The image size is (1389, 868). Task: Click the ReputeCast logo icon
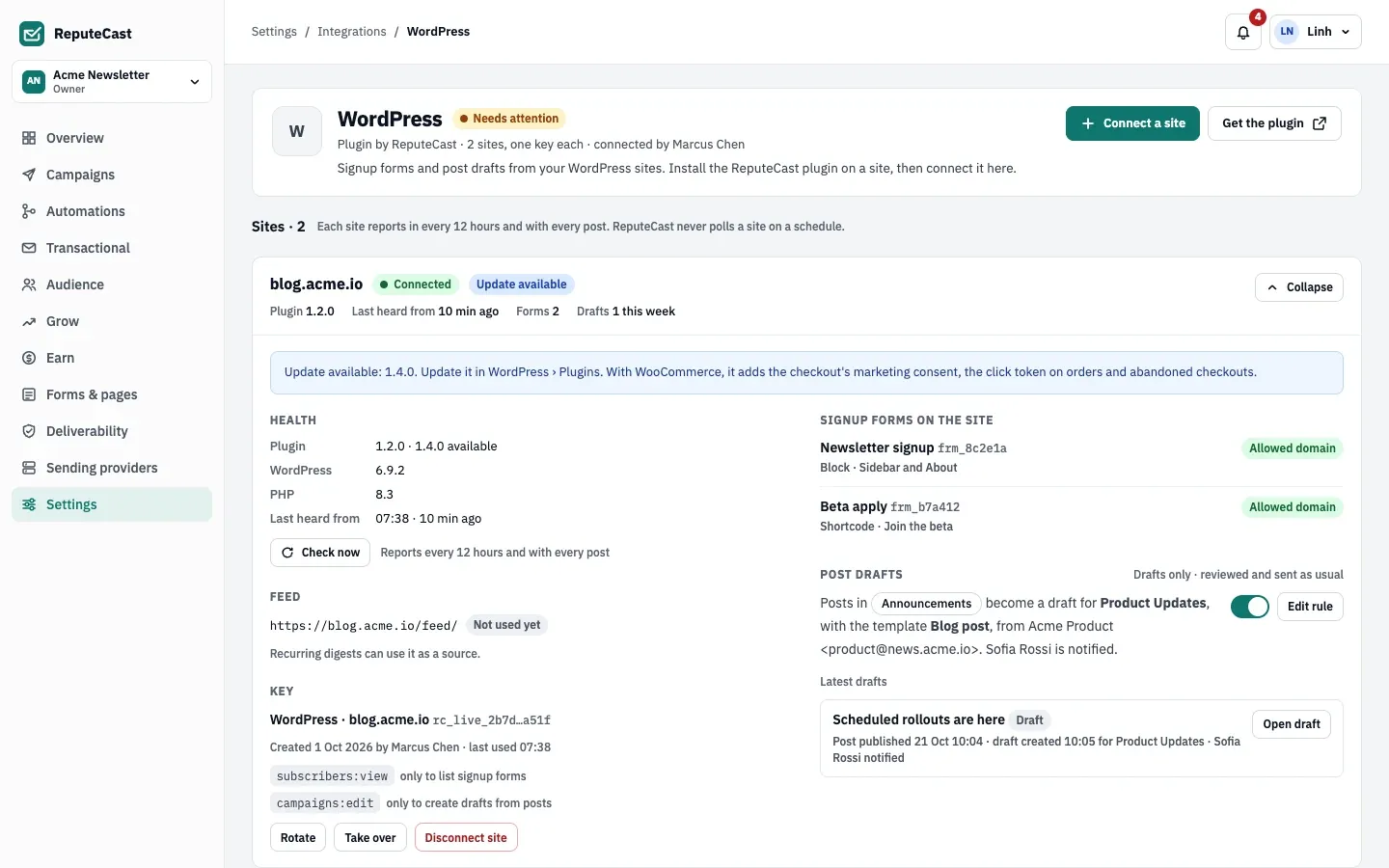point(32,34)
